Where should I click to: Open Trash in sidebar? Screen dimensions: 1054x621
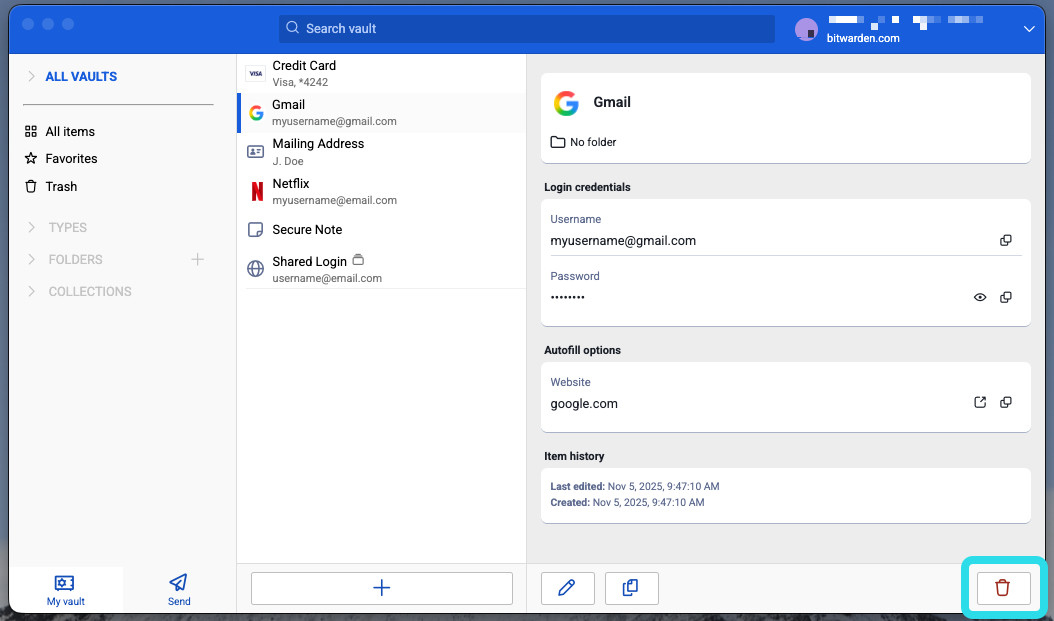pyautogui.click(x=61, y=187)
